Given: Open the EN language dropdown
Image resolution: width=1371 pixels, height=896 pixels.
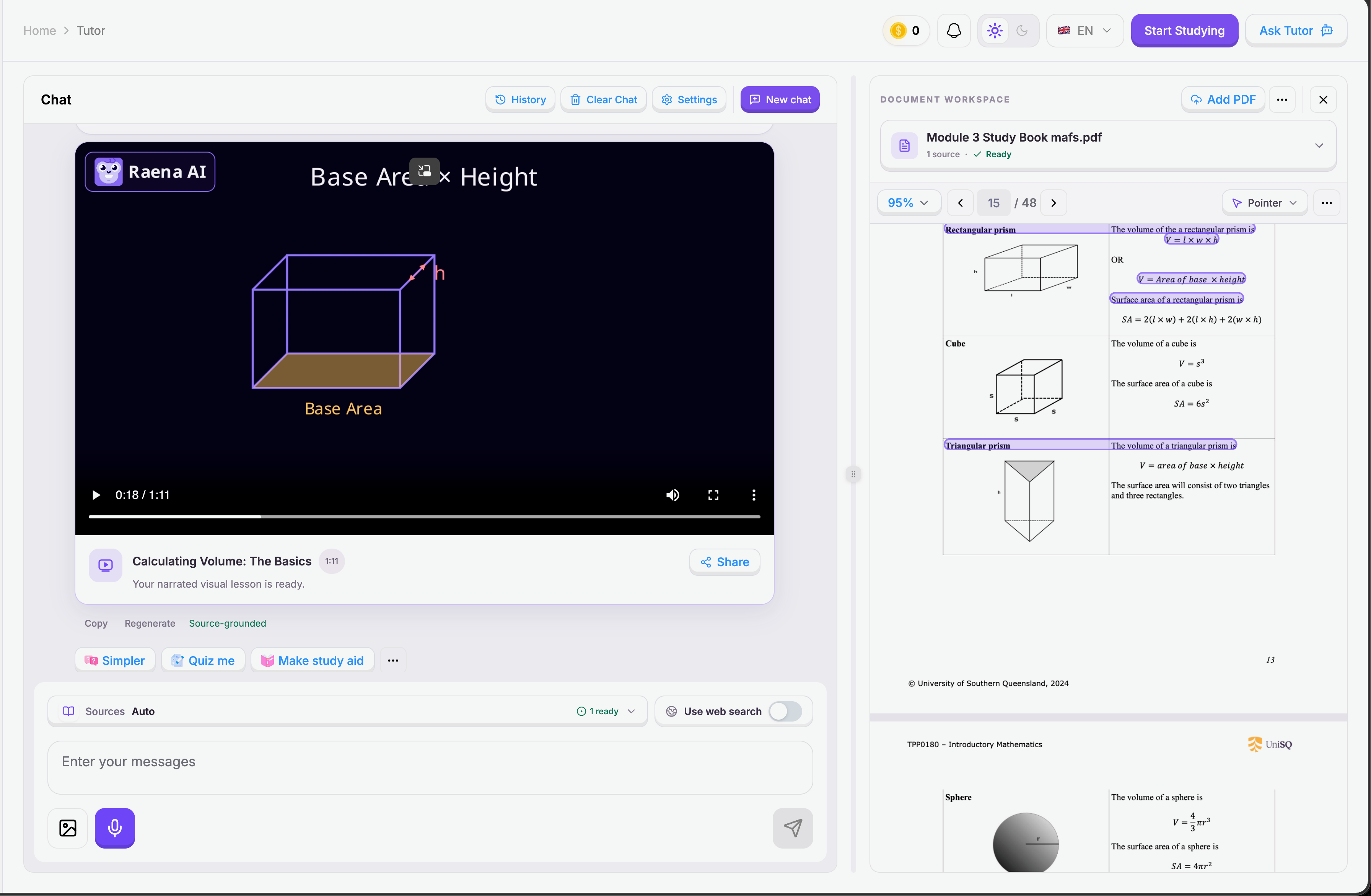Looking at the screenshot, I should (x=1084, y=31).
